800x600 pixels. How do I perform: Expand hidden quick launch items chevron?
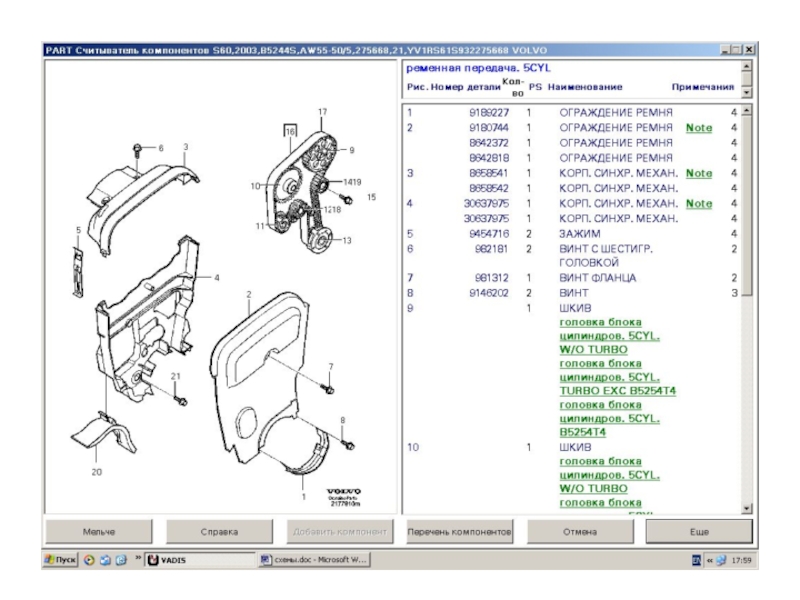point(138,558)
